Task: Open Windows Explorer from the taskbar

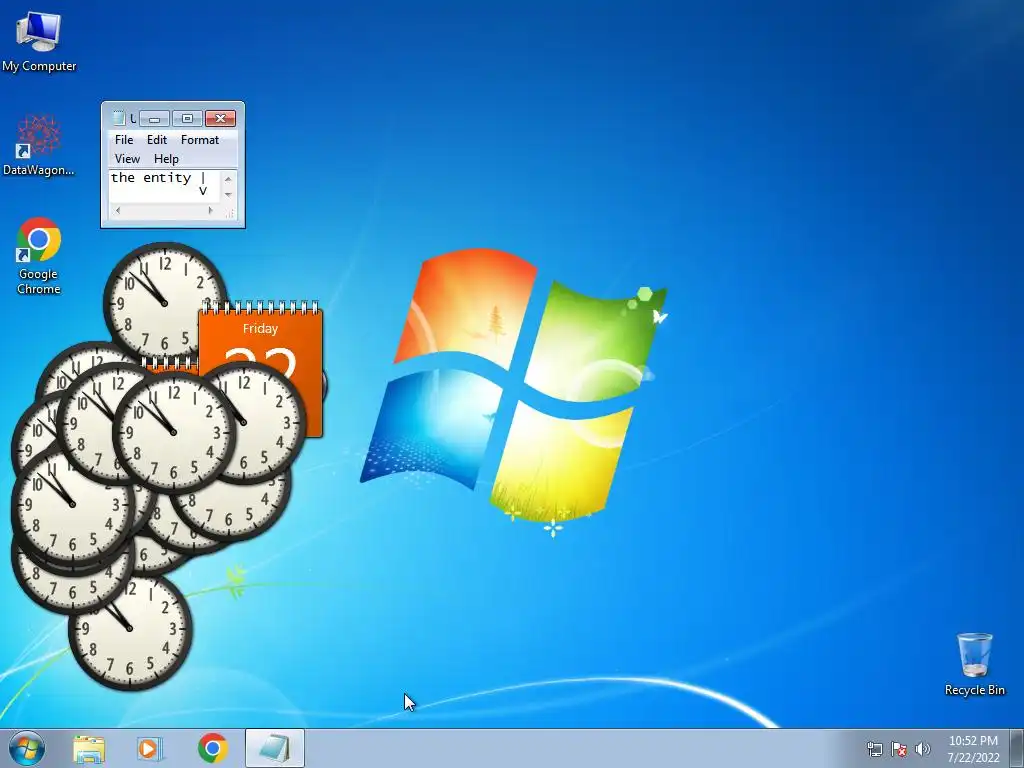Action: (x=89, y=748)
